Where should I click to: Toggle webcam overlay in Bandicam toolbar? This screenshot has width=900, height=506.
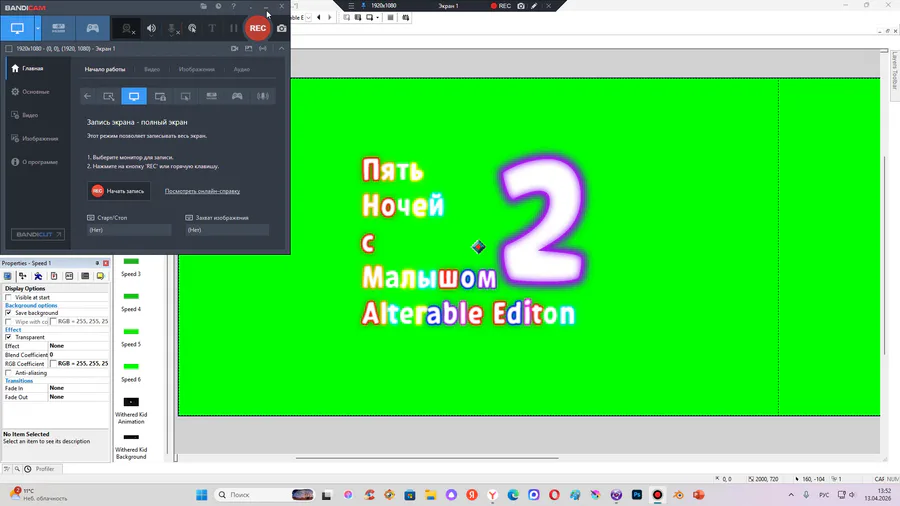click(x=127, y=28)
